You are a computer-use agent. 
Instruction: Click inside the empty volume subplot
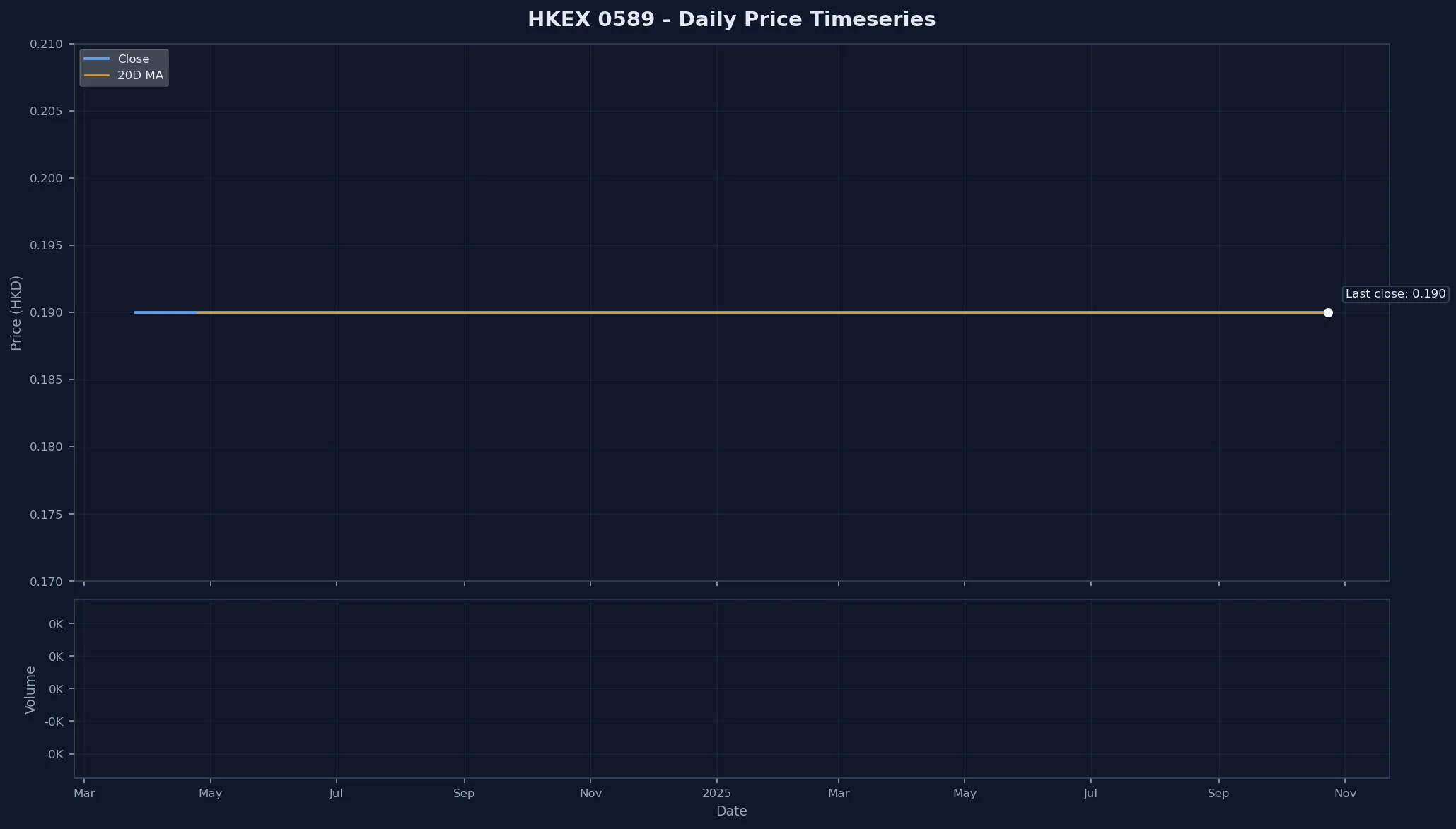pos(707,689)
